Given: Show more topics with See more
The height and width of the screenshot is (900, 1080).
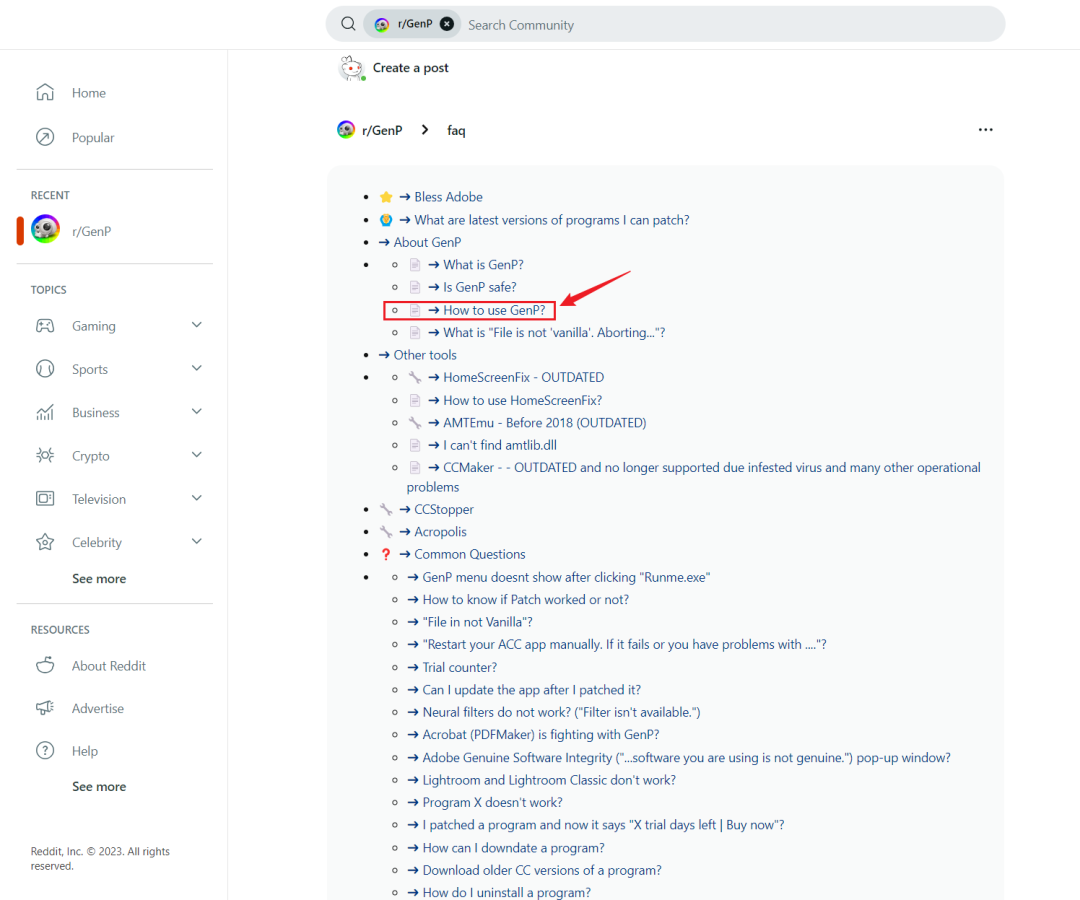Looking at the screenshot, I should point(99,579).
